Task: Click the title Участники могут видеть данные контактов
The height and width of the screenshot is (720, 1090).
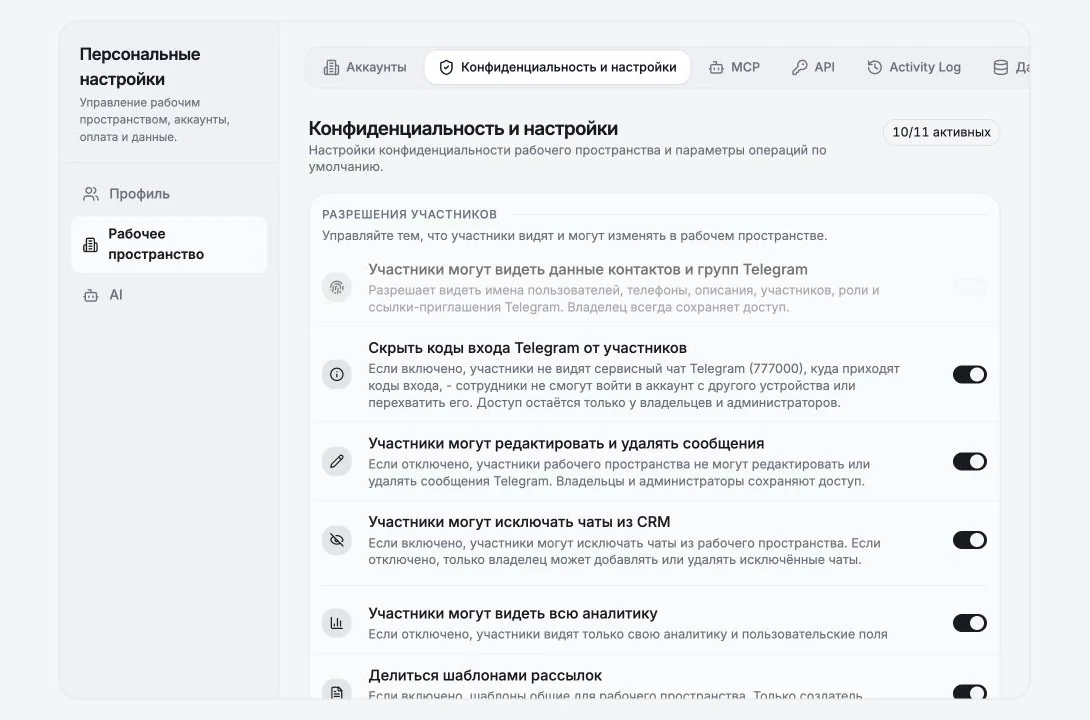Action: (588, 270)
